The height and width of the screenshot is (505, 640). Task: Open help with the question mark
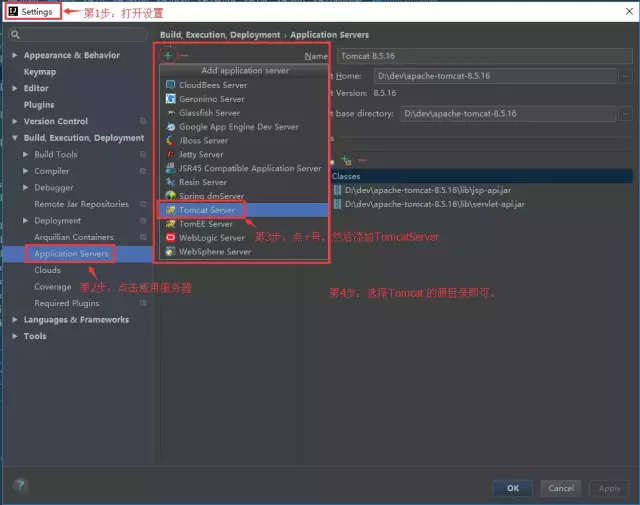[20, 485]
